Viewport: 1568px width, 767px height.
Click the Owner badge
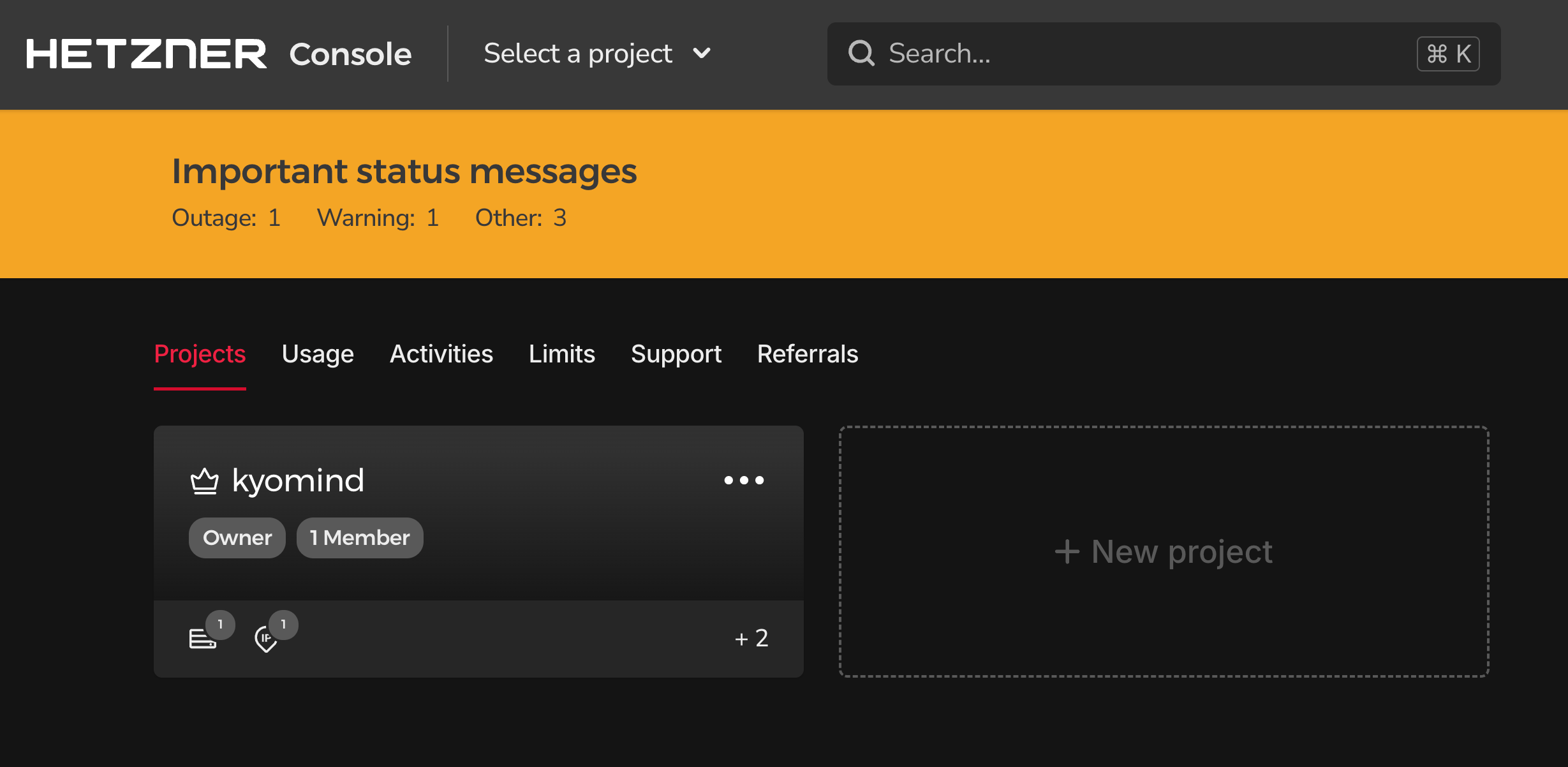point(237,537)
